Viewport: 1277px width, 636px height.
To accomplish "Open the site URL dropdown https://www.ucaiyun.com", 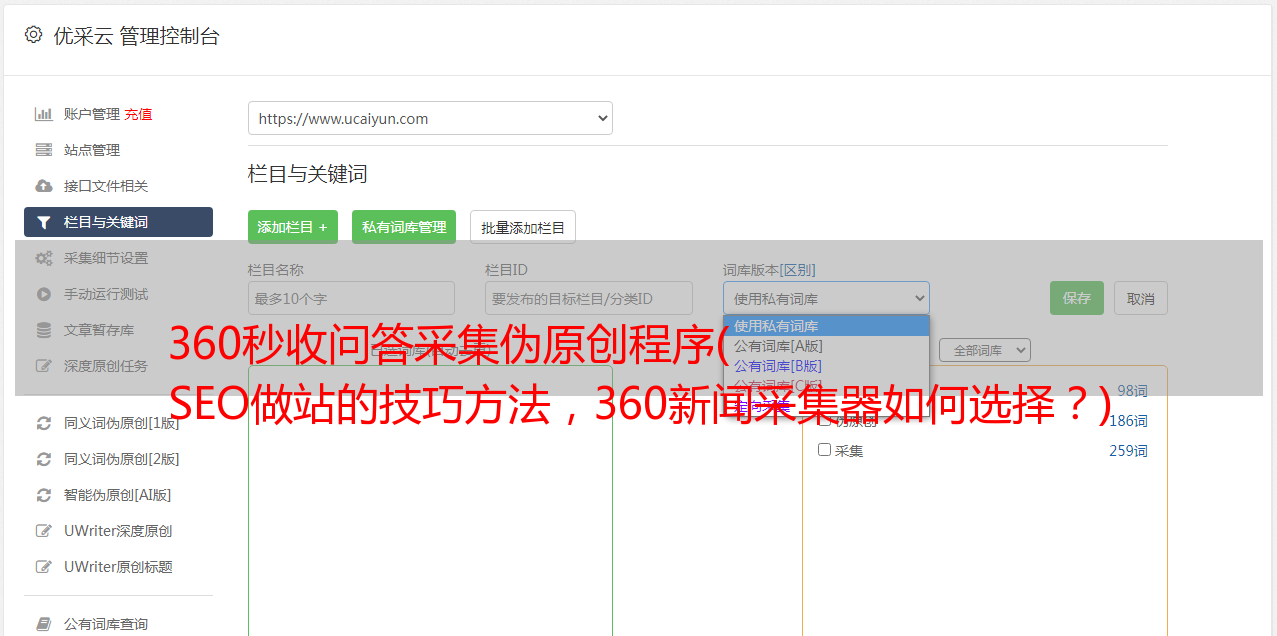I will [430, 118].
